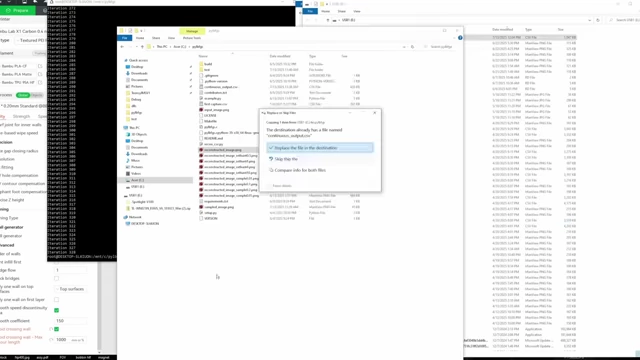Choose 'Skip this file' in the dialog

tap(320, 159)
